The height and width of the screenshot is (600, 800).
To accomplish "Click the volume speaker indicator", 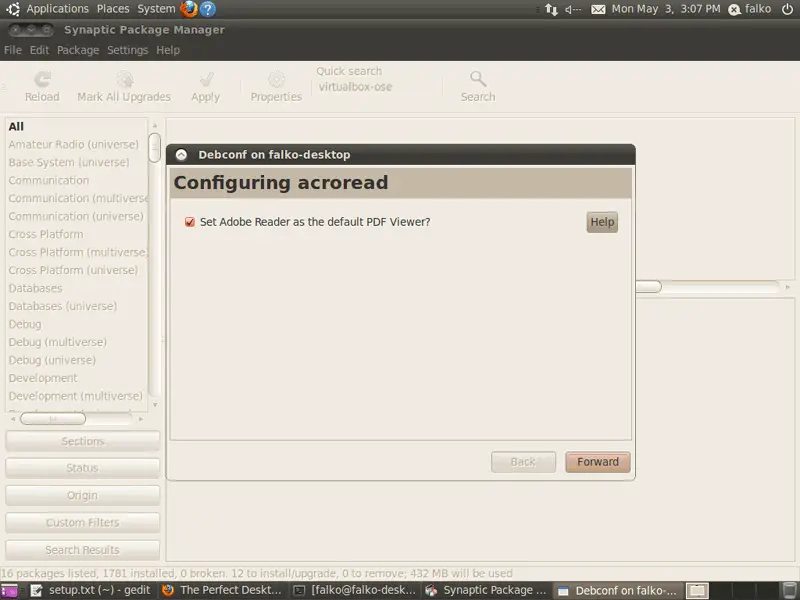I will [573, 9].
